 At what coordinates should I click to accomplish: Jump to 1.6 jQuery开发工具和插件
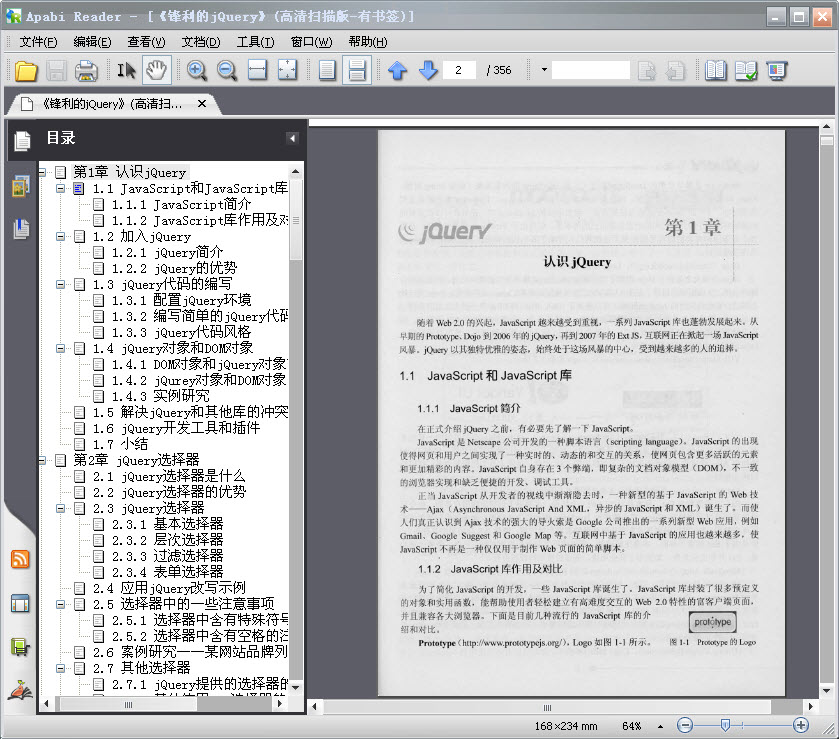click(x=177, y=428)
